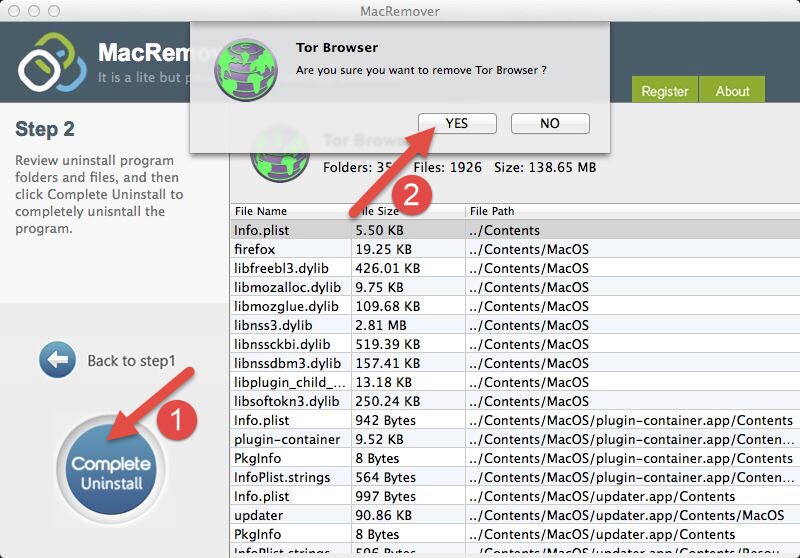Sort by the File Path column header
Viewport: 800px width, 558px height.
(633, 211)
